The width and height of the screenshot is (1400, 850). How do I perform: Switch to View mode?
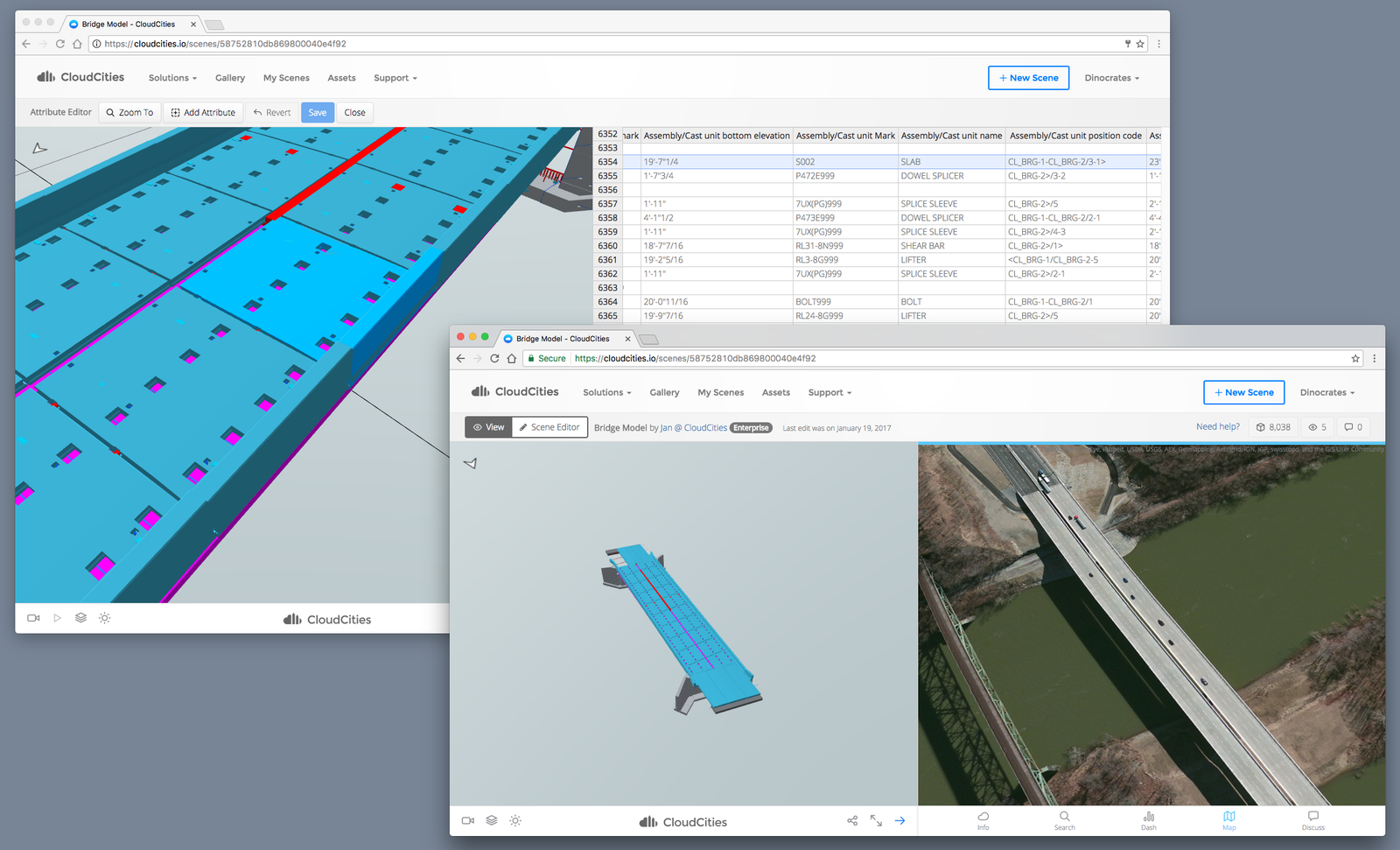click(x=489, y=427)
